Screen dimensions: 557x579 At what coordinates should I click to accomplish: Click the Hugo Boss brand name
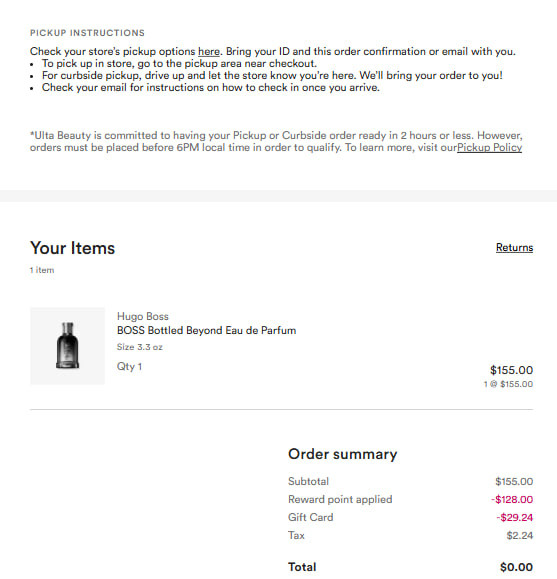coord(143,316)
